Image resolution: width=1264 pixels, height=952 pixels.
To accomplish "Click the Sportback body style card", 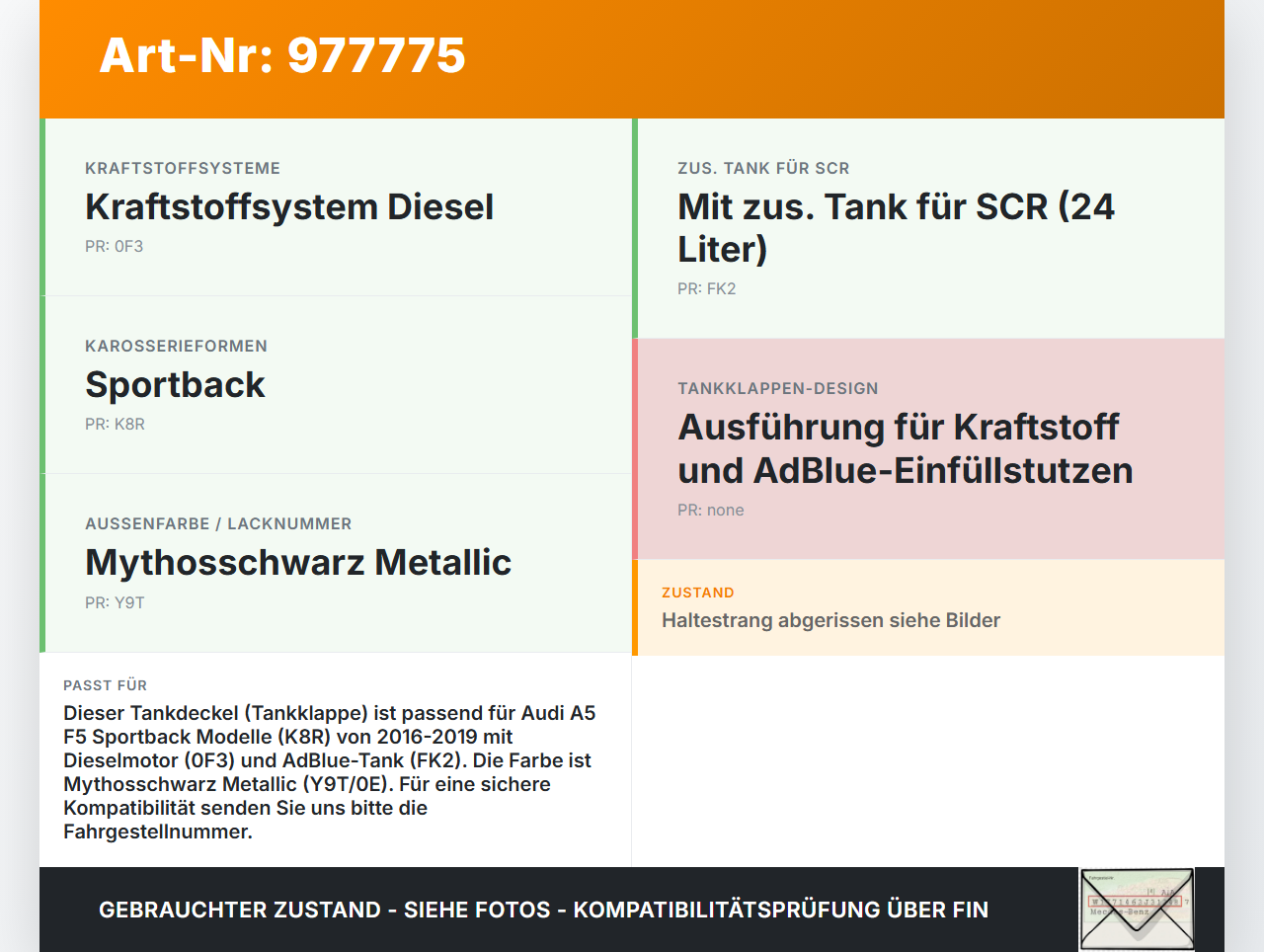I will coord(336,383).
